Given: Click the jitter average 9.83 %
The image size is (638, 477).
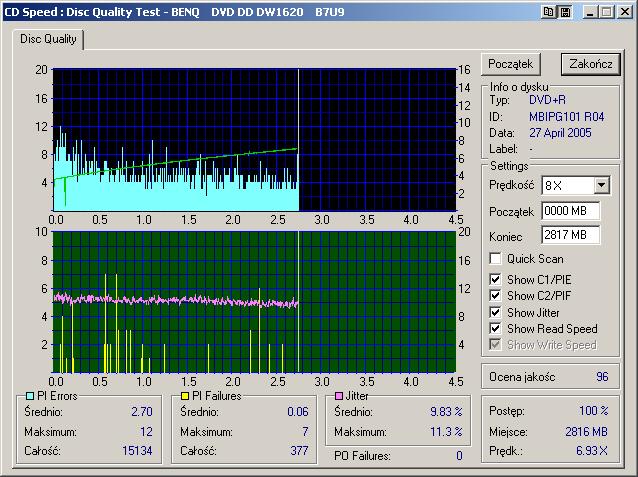Looking at the screenshot, I should click(x=446, y=411).
